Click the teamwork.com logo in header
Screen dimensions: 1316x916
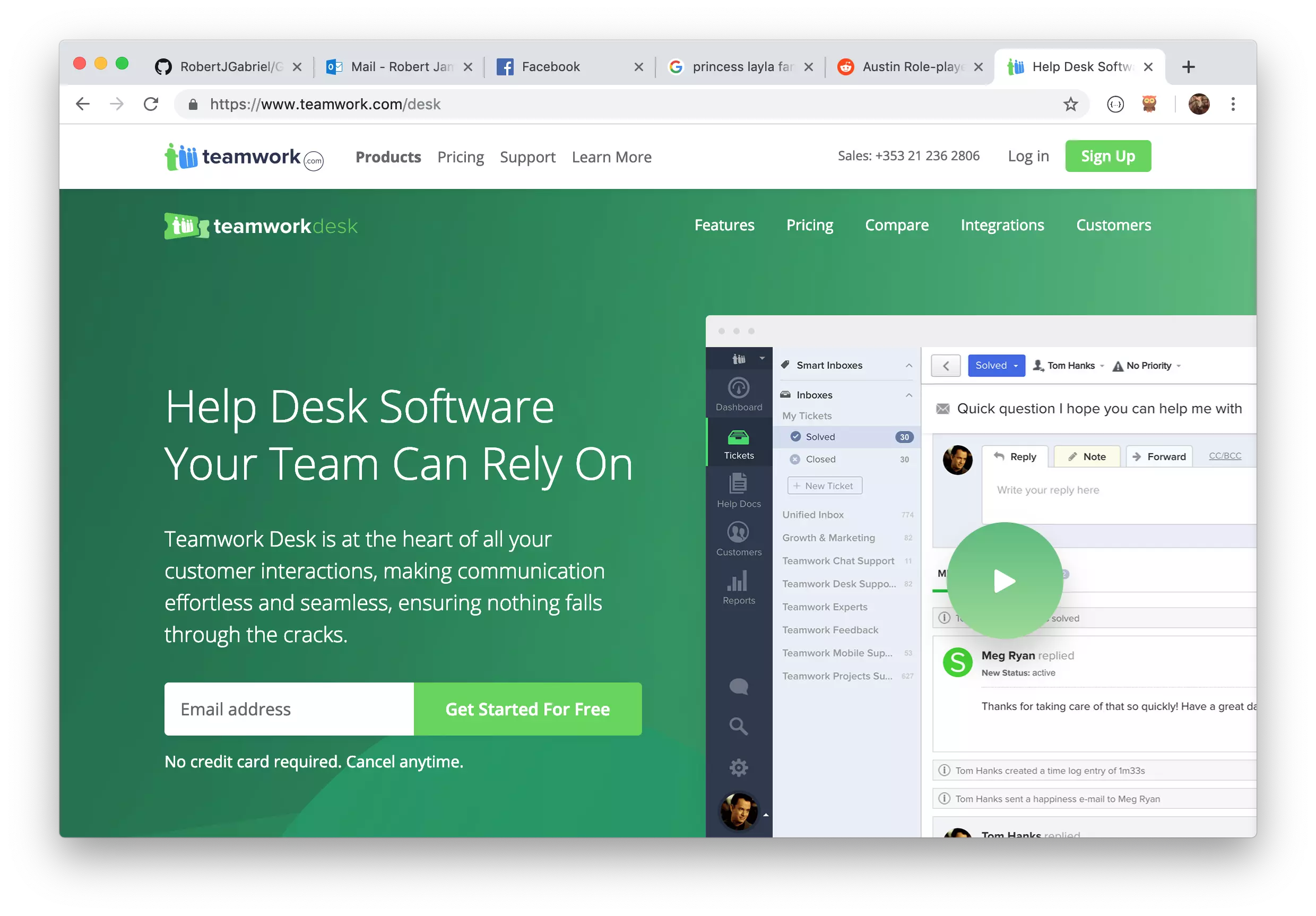(244, 157)
